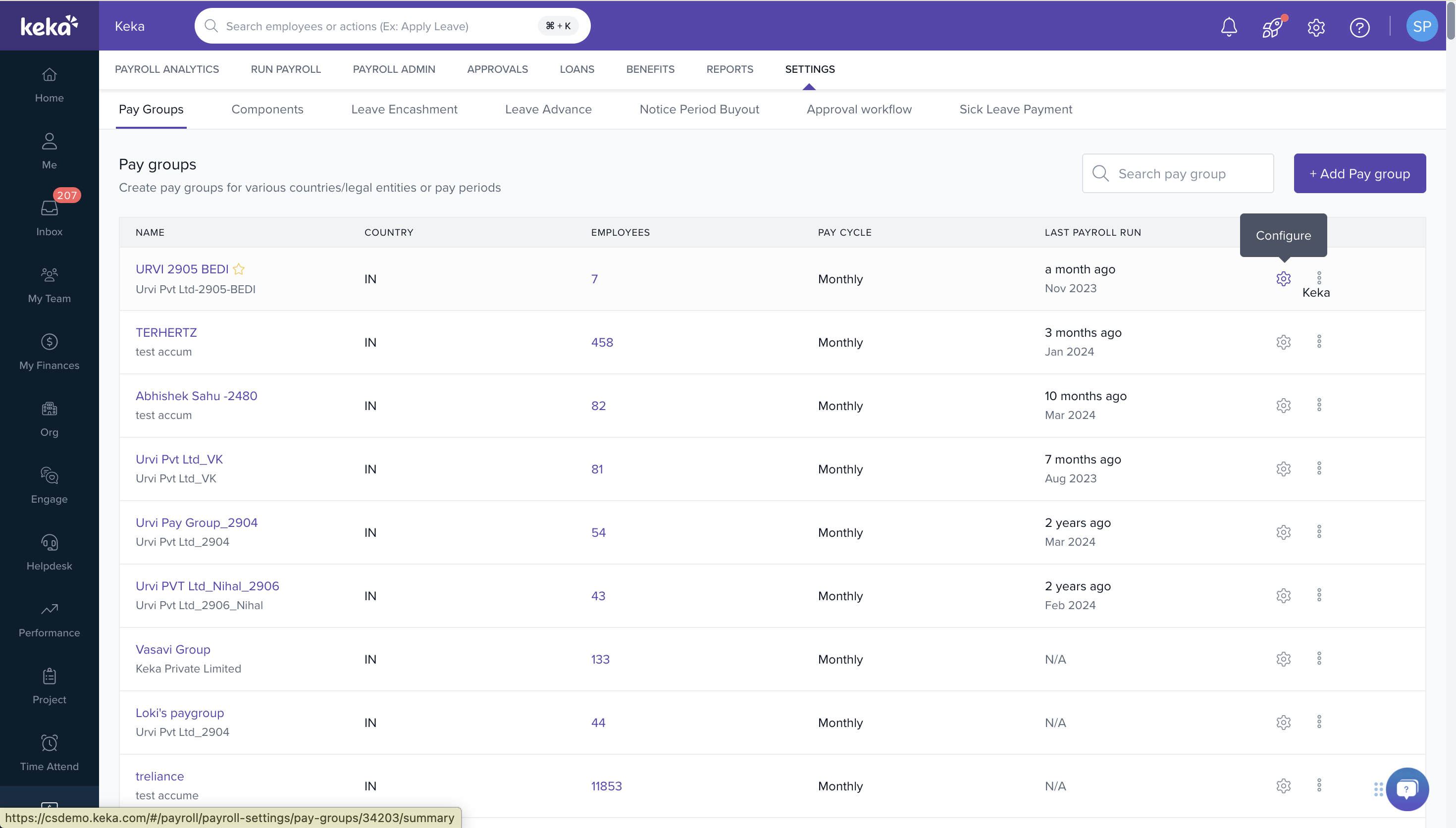Switch to the Components tab
The width and height of the screenshot is (1456, 828).
(267, 109)
